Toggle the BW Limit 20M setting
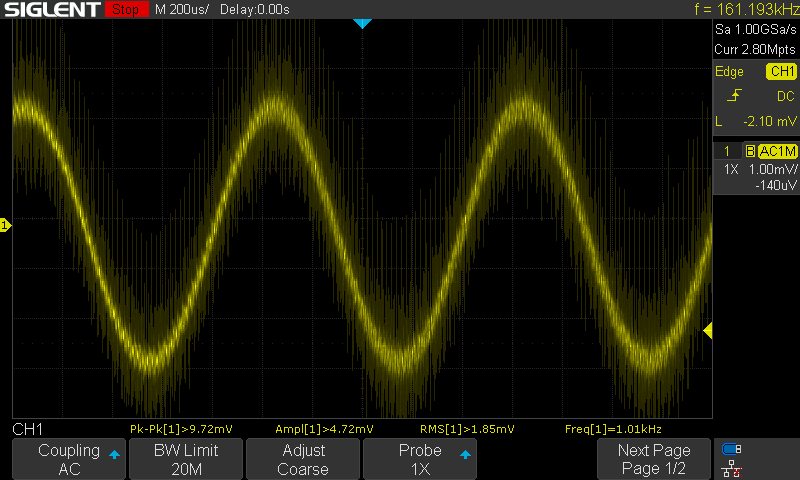The image size is (800, 480). [186, 459]
